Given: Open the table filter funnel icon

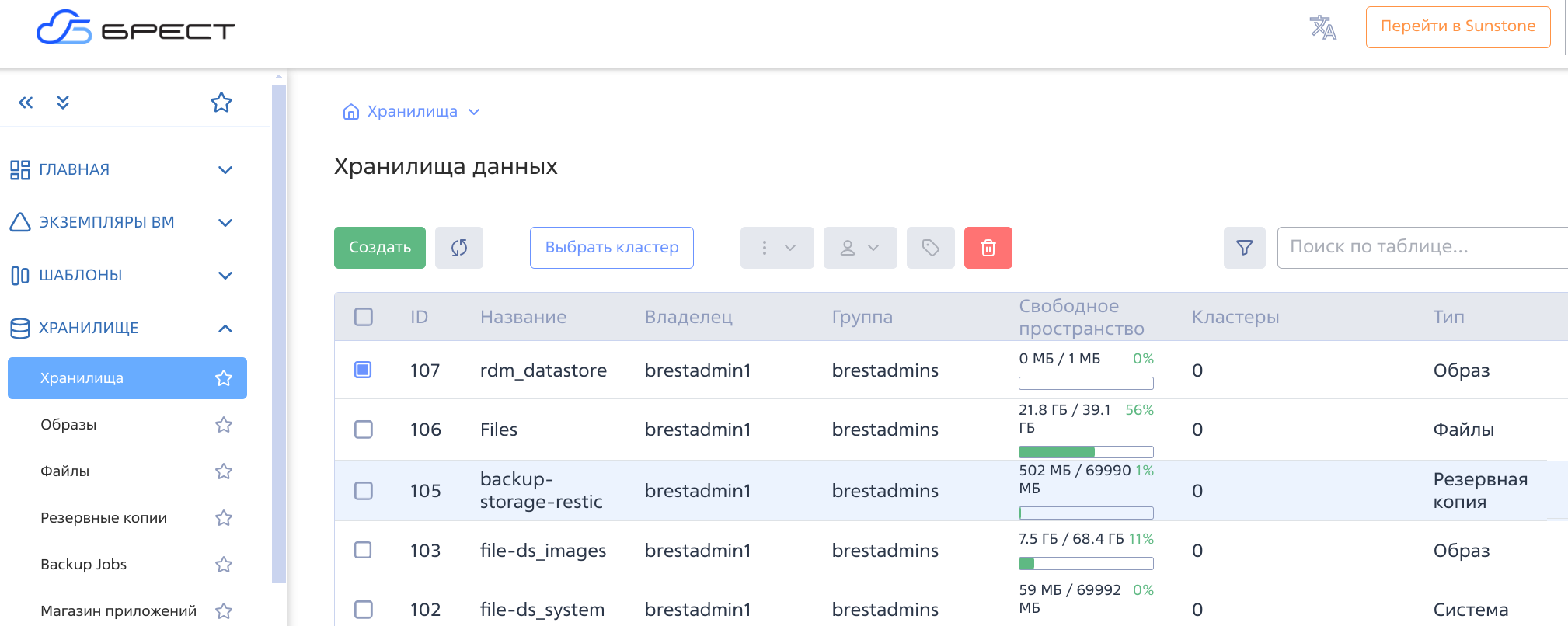Looking at the screenshot, I should (1244, 248).
